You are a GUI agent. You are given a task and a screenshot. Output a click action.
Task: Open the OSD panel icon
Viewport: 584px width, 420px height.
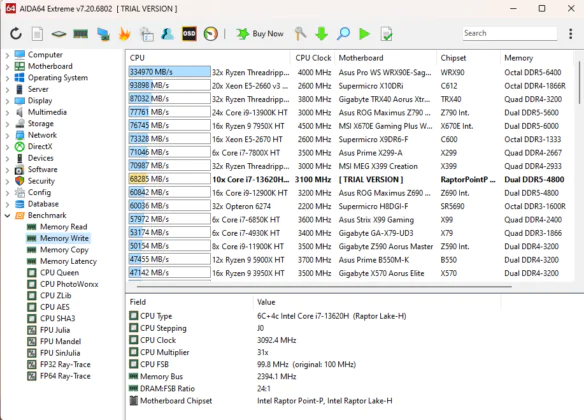[x=189, y=34]
